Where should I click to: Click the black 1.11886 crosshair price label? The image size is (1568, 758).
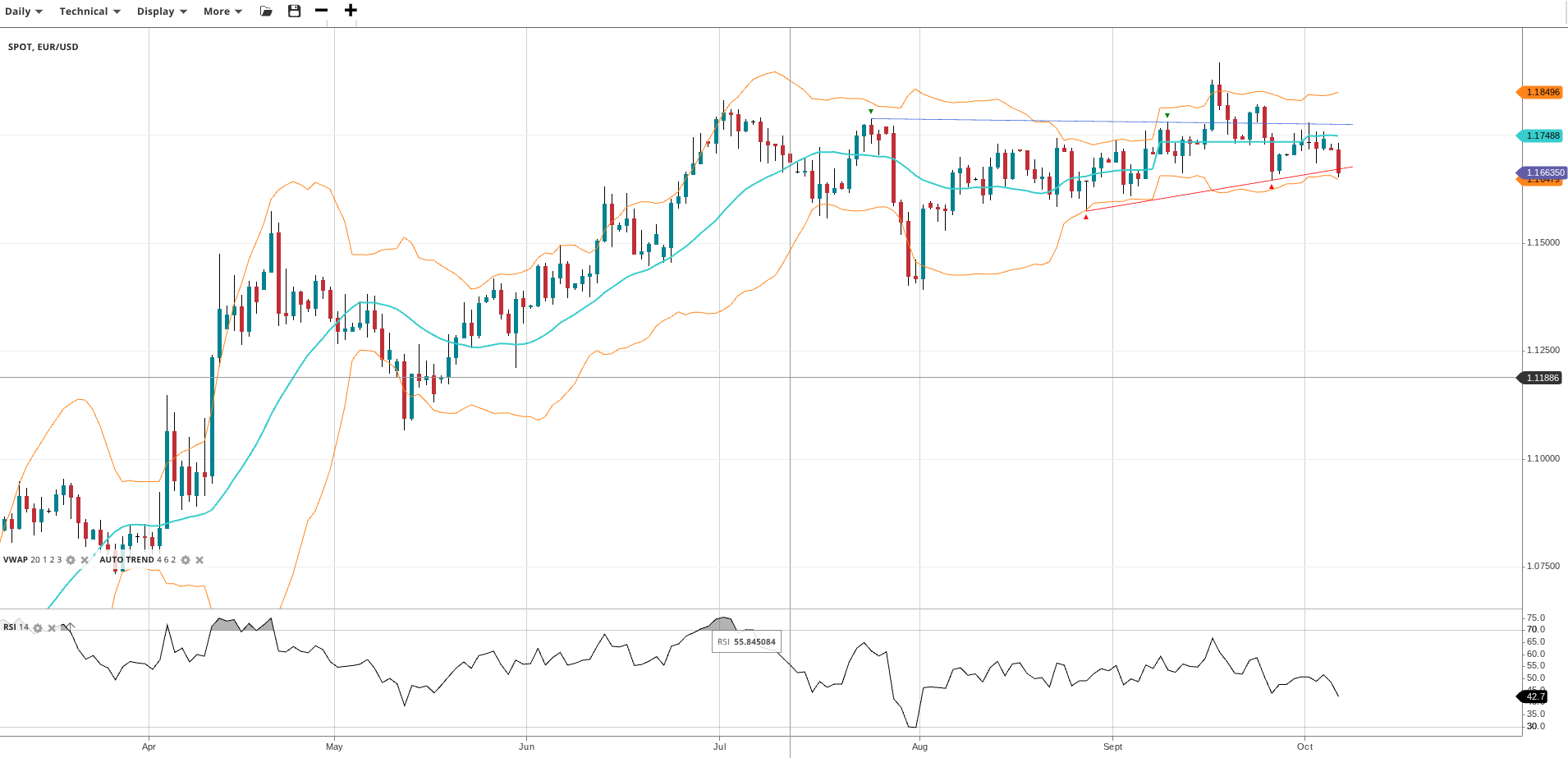pos(1541,378)
